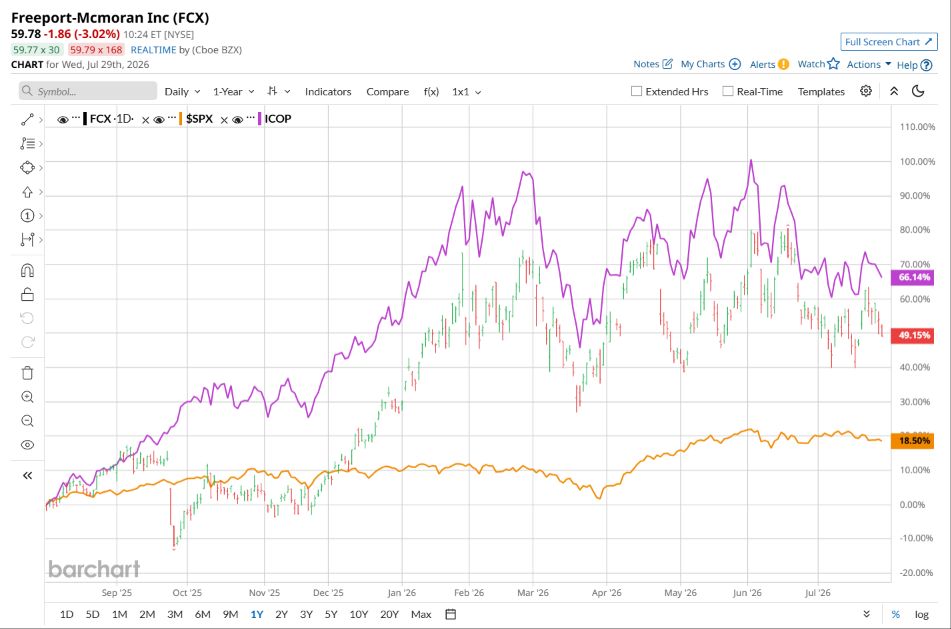Collapse the header with double up chevron
Image resolution: width=951 pixels, height=629 pixels.
pos(894,91)
